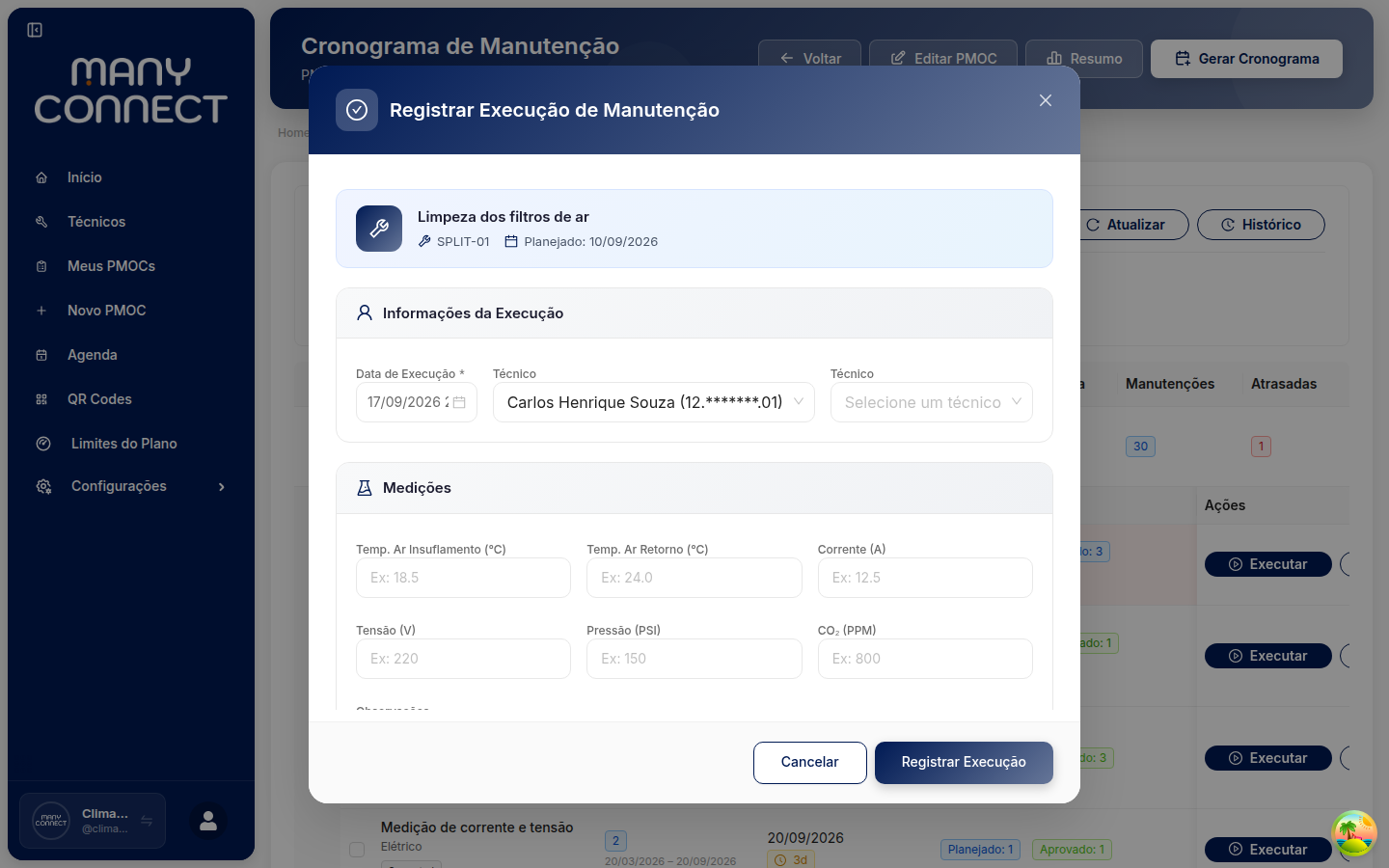Focus the Corrente (A) field
1389x868 pixels.
coord(925,578)
